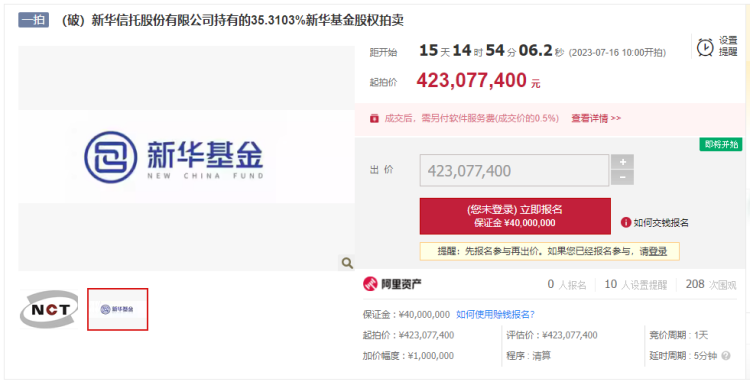This screenshot has height=385, width=750.
Task: Click the 0 人报名 count
Action: click(567, 285)
